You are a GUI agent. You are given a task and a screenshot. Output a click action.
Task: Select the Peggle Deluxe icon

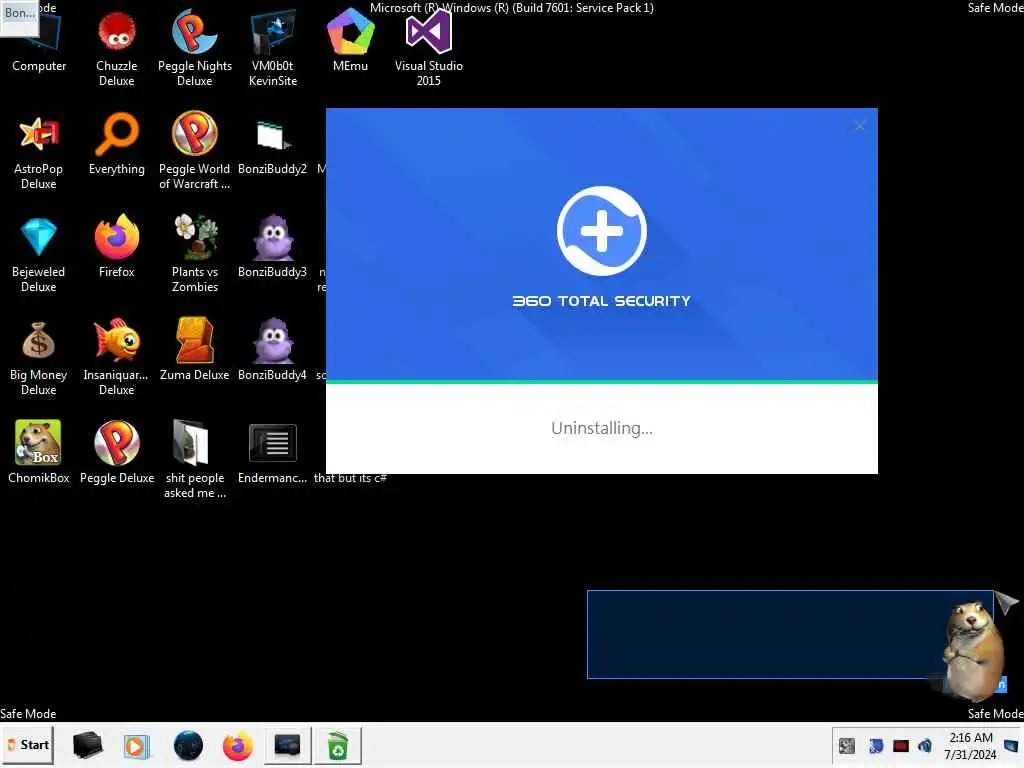tap(117, 452)
